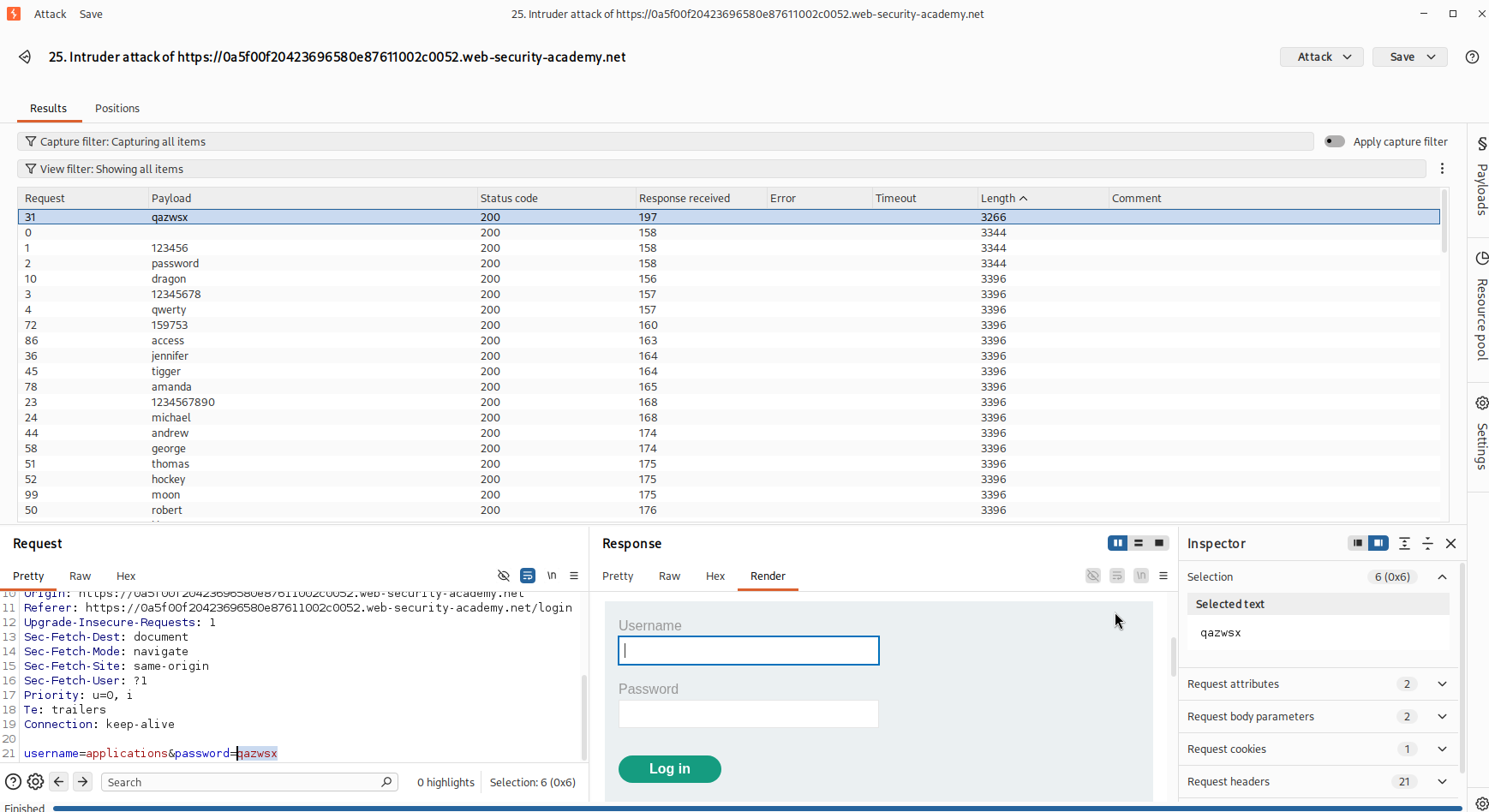Dock the Inspector to the left side
Image resolution: width=1489 pixels, height=812 pixels.
click(1358, 543)
